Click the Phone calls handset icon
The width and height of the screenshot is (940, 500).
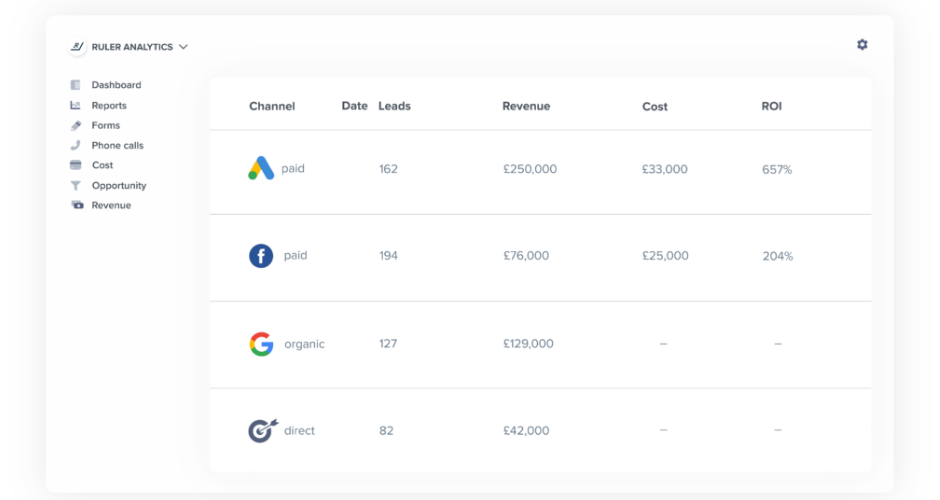(x=76, y=145)
